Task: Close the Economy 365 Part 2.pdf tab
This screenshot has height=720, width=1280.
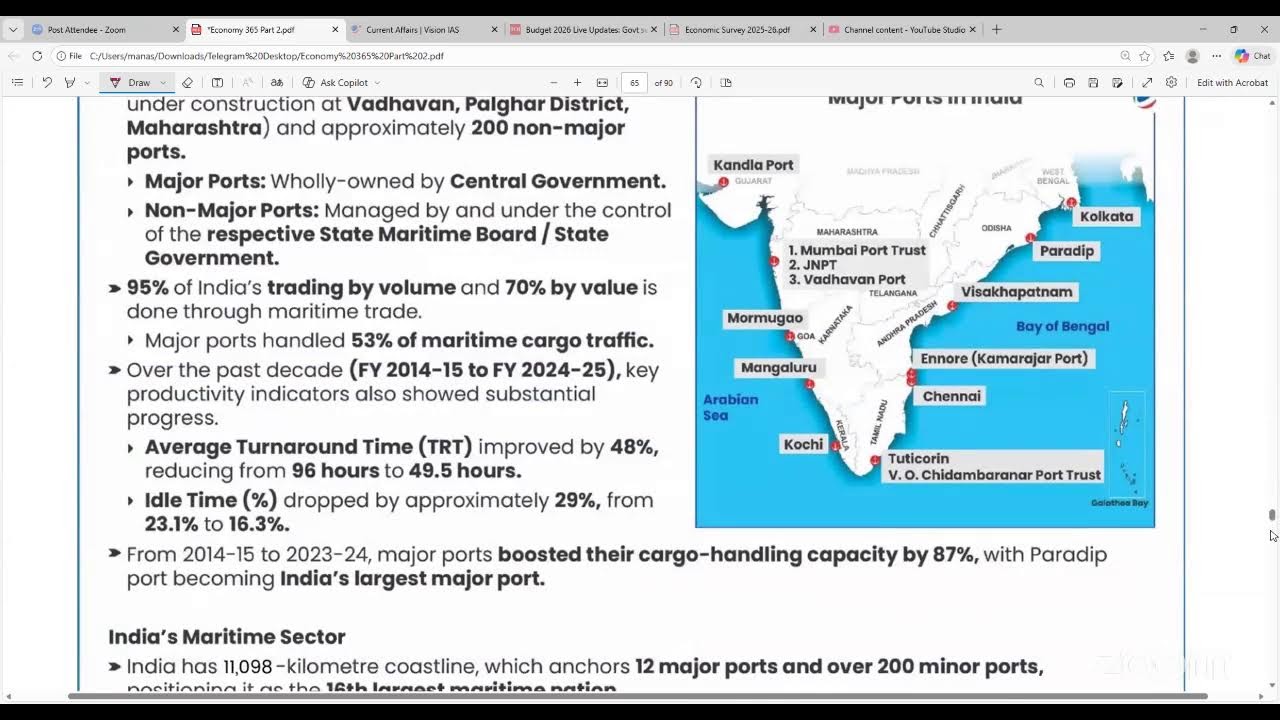Action: [335, 30]
